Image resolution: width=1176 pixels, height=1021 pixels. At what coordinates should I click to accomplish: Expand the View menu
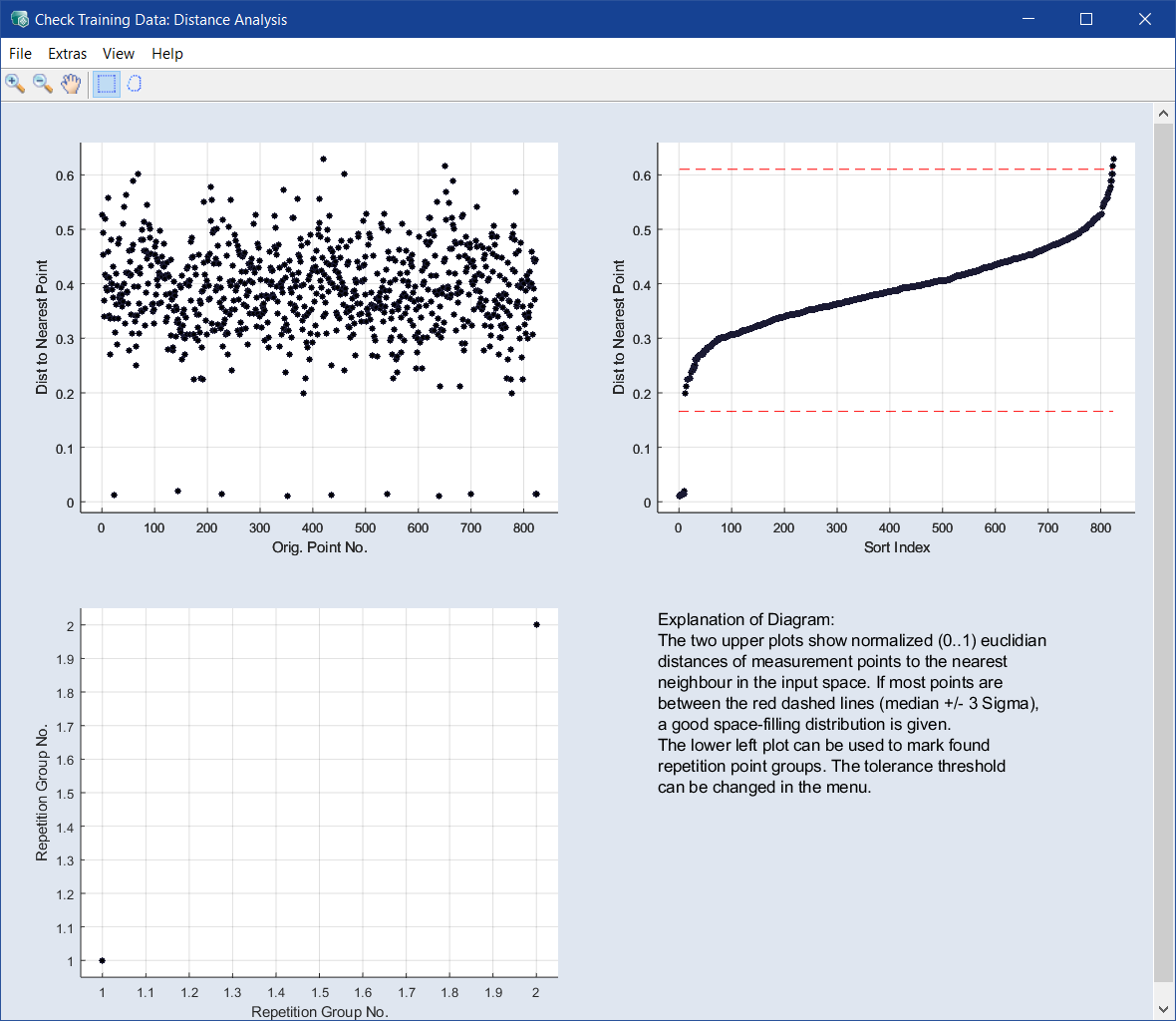point(118,54)
